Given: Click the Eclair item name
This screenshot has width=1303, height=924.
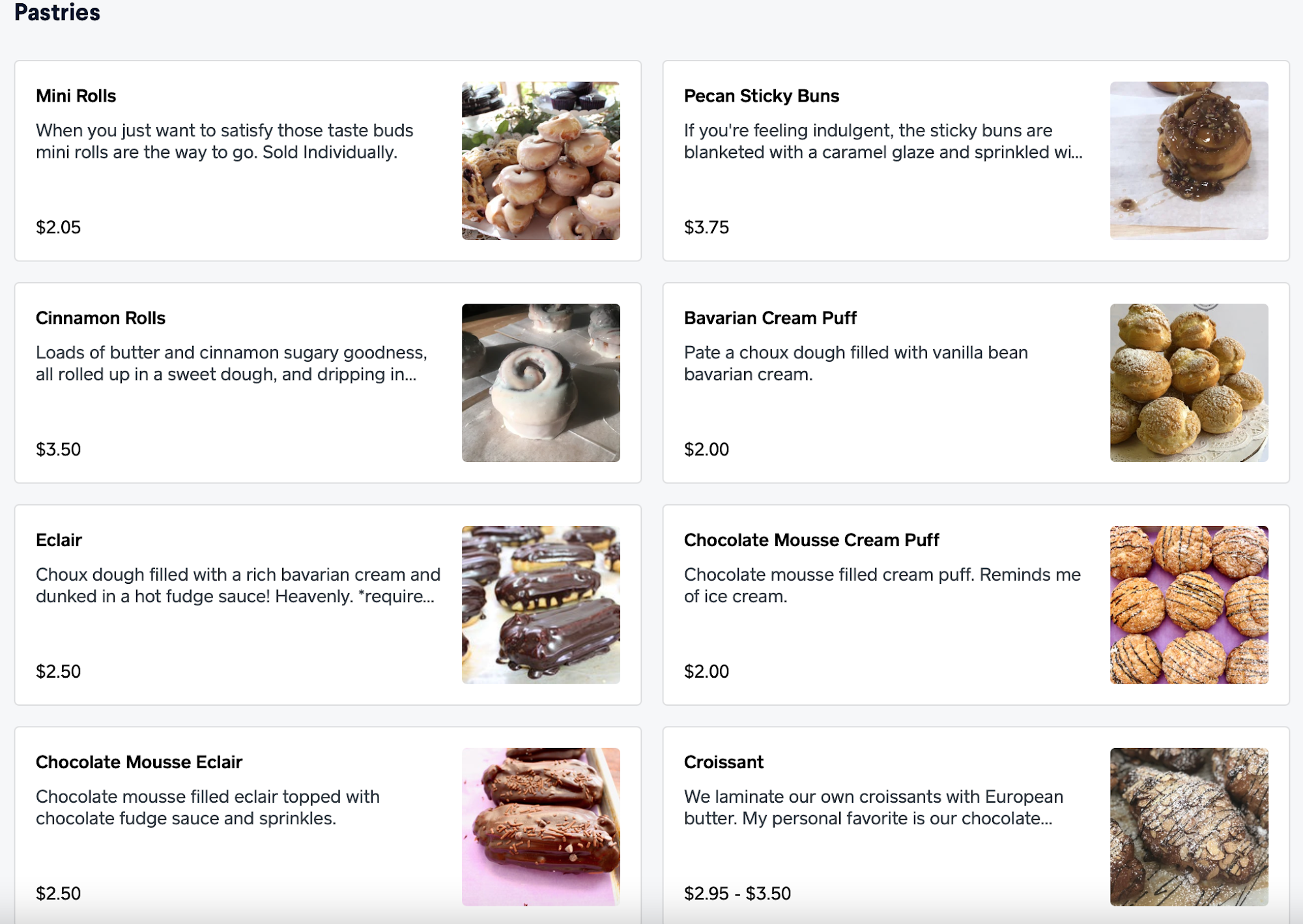Looking at the screenshot, I should pyautogui.click(x=59, y=540).
